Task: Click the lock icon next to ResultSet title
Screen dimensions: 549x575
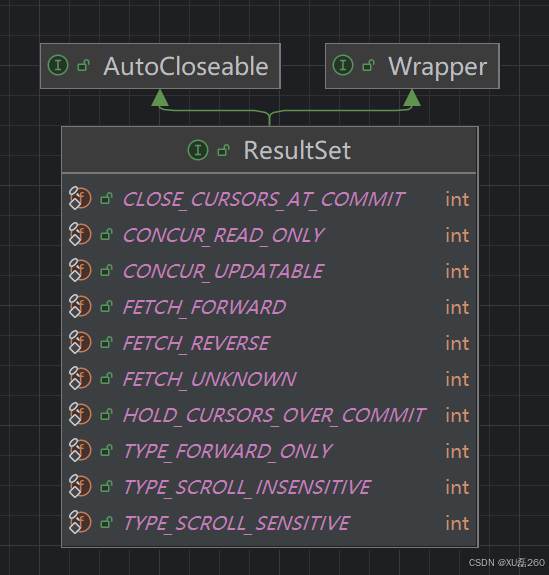Action: coord(224,150)
